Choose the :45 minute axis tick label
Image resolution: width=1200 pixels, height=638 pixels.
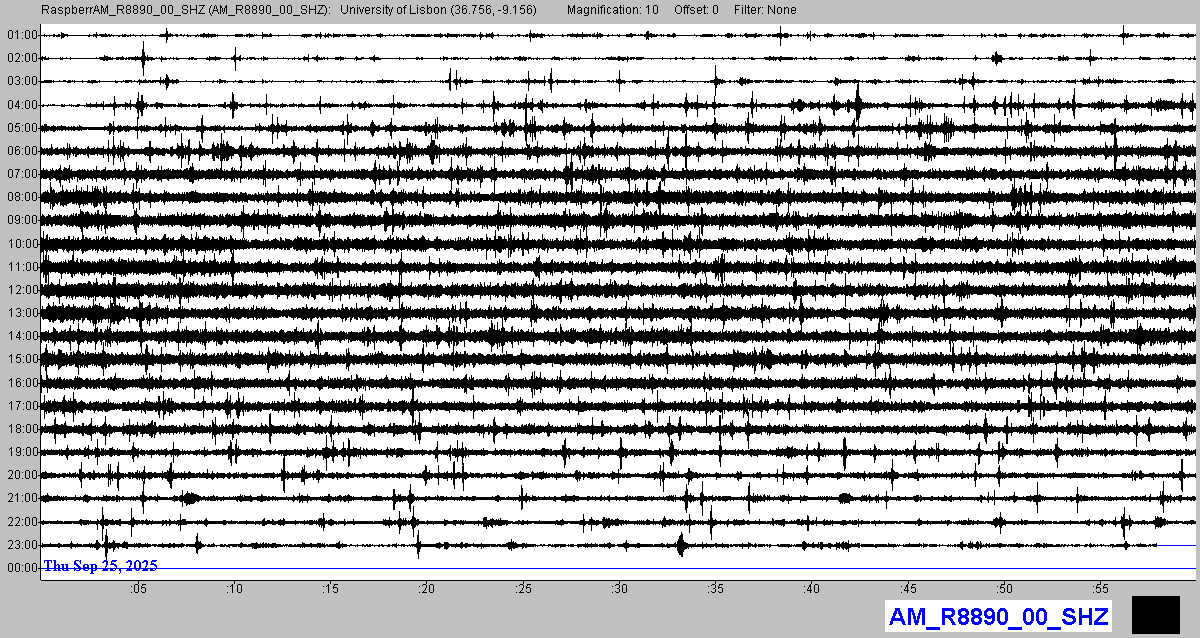pyautogui.click(x=907, y=588)
